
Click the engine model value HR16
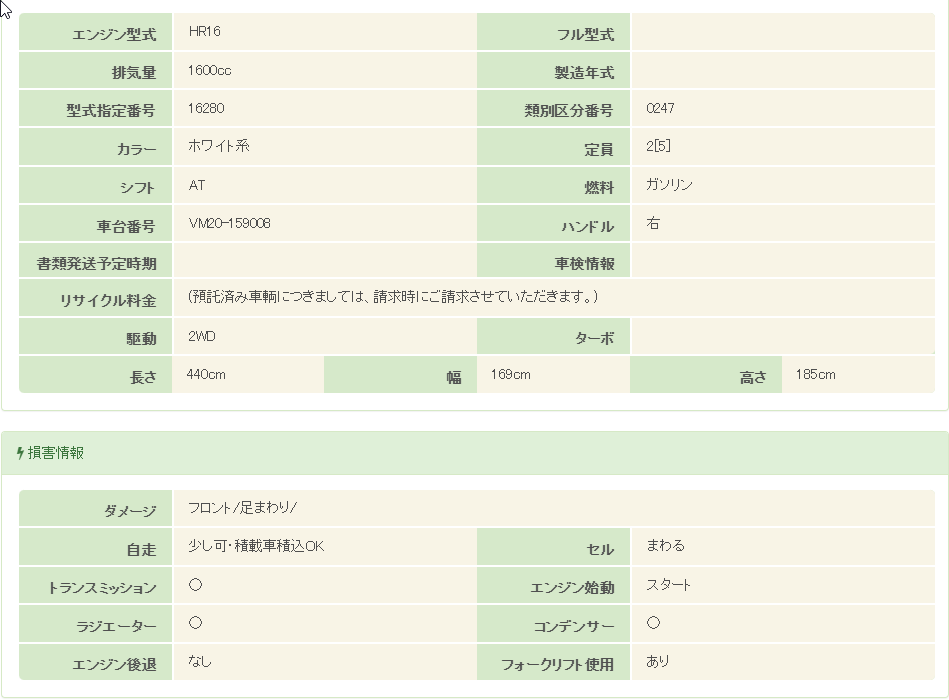pos(204,32)
